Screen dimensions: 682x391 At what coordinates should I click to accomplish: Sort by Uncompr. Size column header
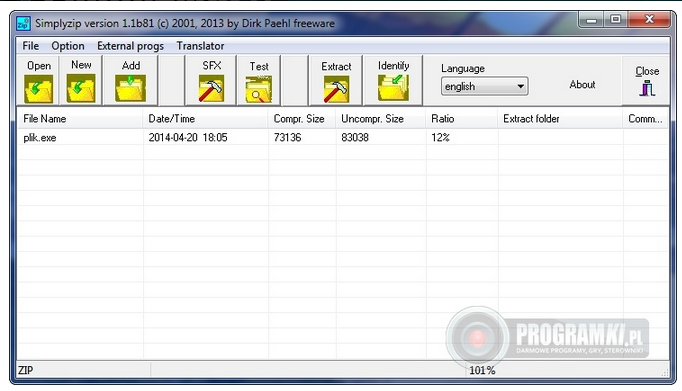click(x=380, y=118)
